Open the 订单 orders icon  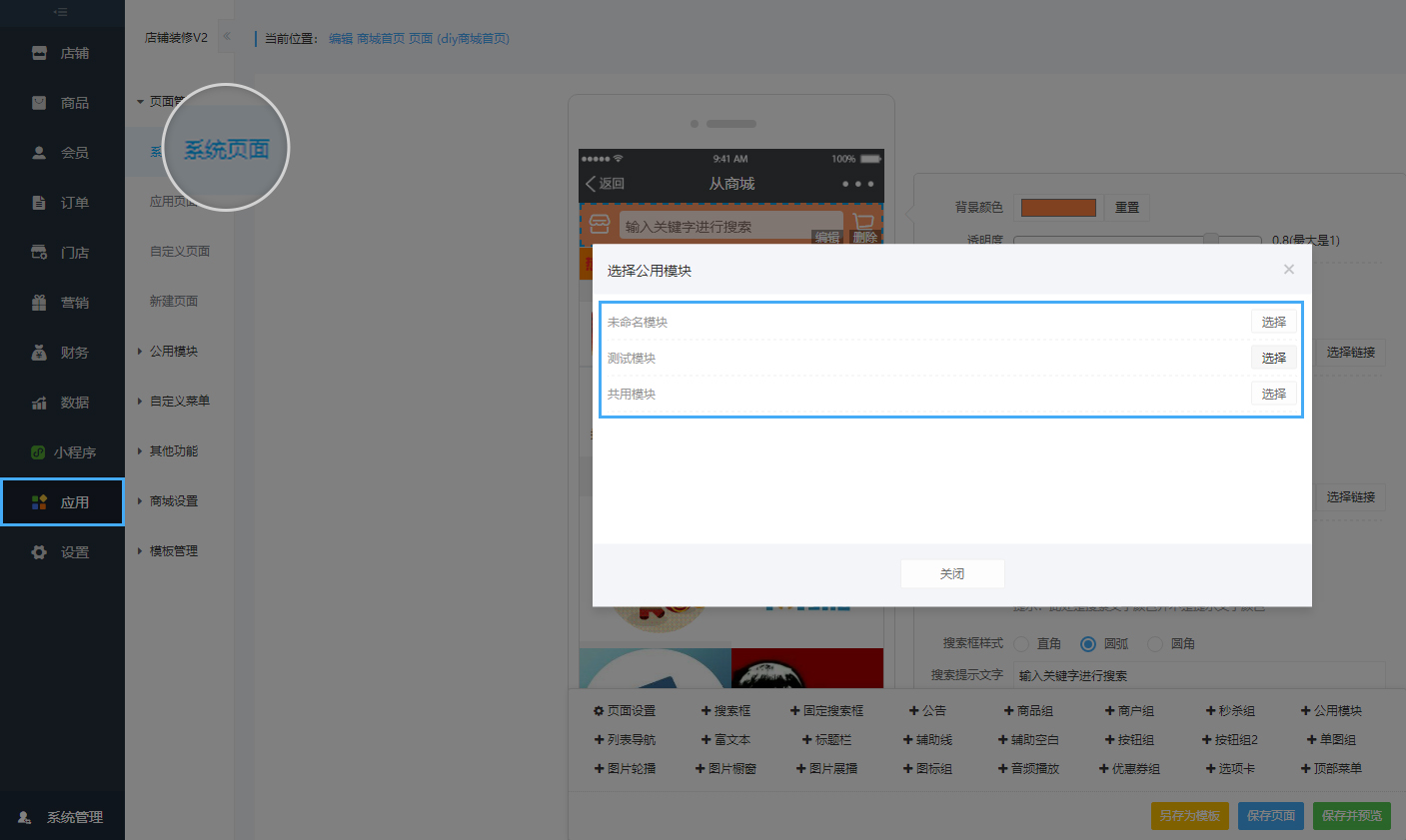[39, 203]
